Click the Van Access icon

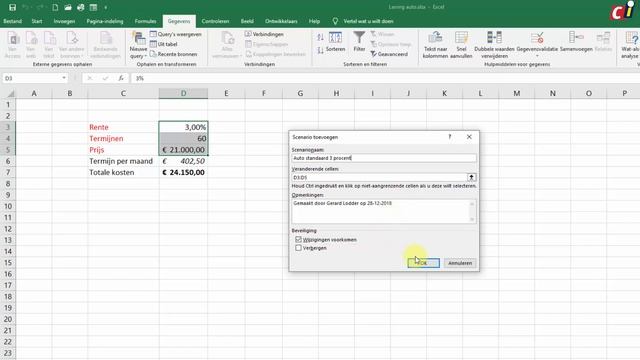[13, 45]
